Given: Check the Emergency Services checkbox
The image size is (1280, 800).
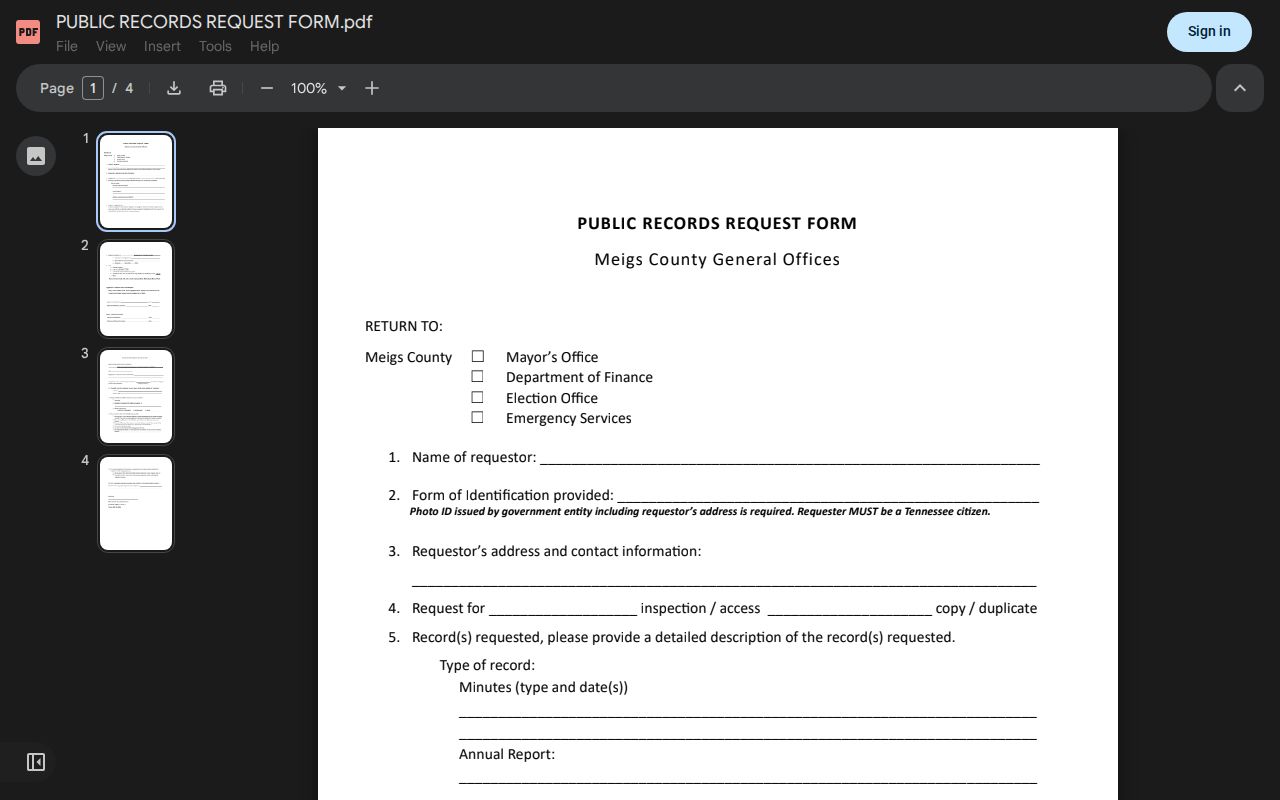Looking at the screenshot, I should [478, 417].
